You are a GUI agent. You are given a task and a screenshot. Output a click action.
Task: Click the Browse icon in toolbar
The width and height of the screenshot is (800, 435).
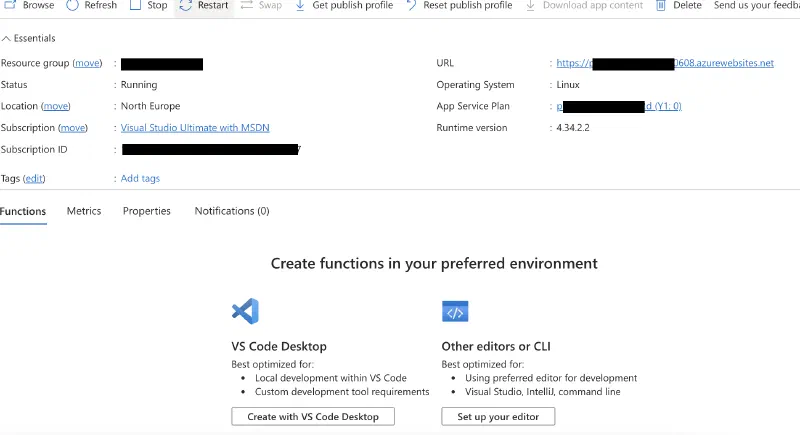pyautogui.click(x=10, y=5)
